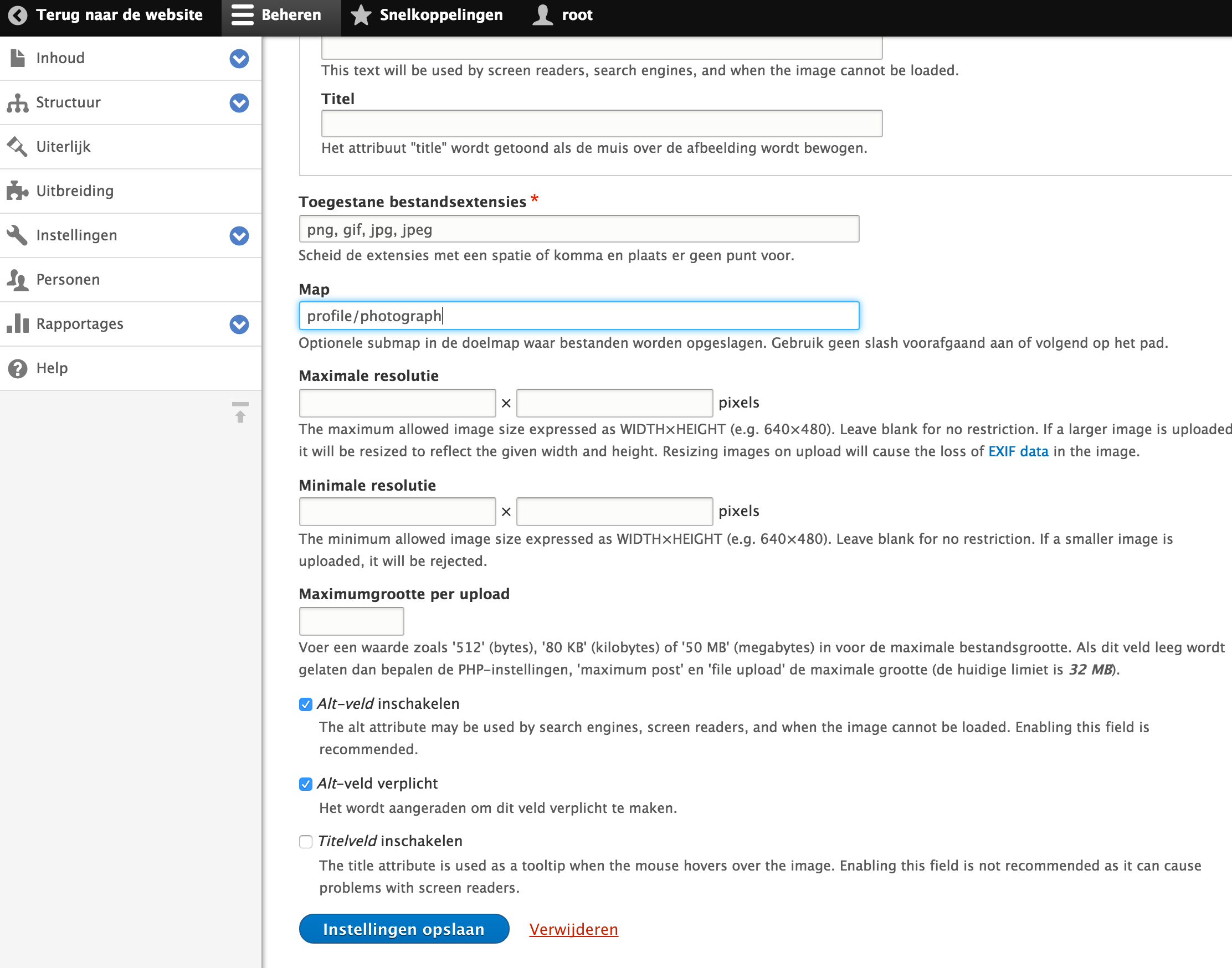Screen dimensions: 1232x968
Task: Enable Titelveld inschakelen
Action: click(306, 842)
